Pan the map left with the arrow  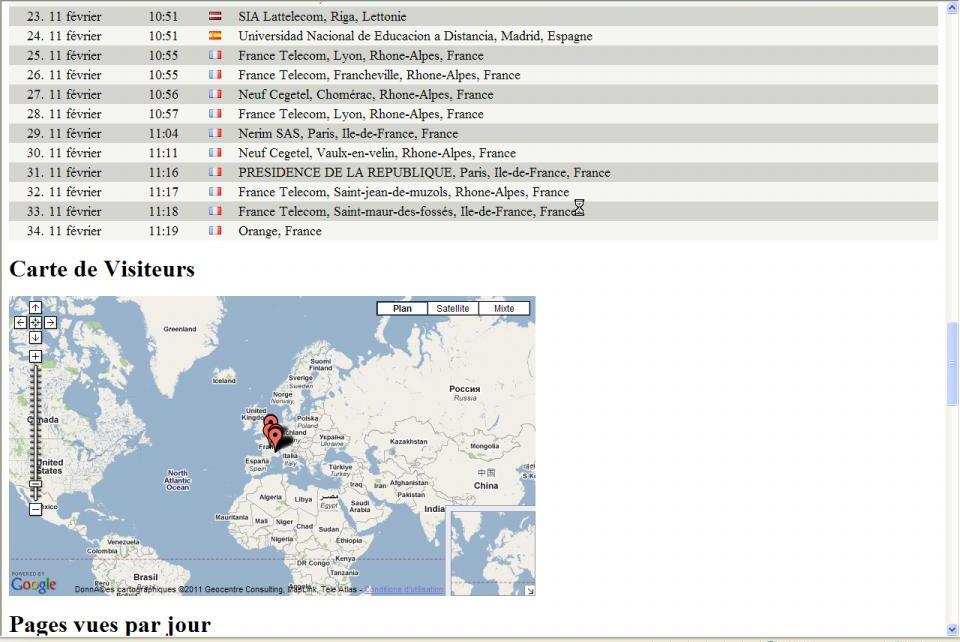(x=20, y=323)
